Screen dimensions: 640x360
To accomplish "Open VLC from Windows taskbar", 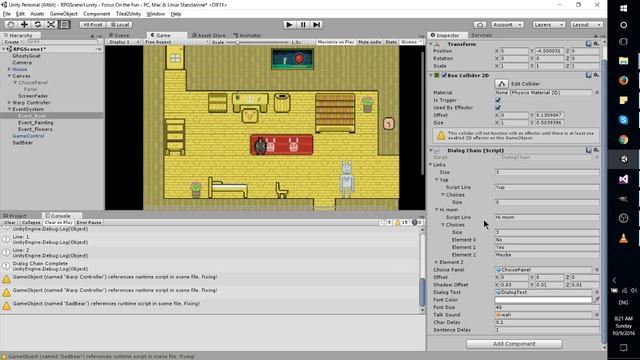I will [x=623, y=238].
